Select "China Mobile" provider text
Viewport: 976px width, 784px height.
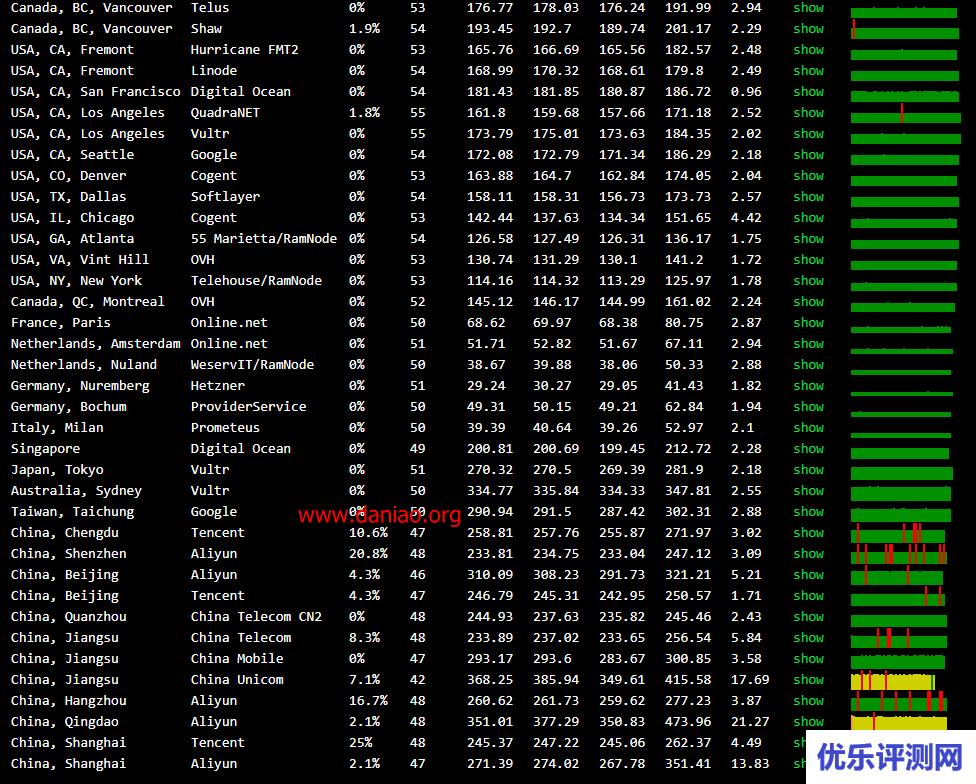(x=237, y=659)
